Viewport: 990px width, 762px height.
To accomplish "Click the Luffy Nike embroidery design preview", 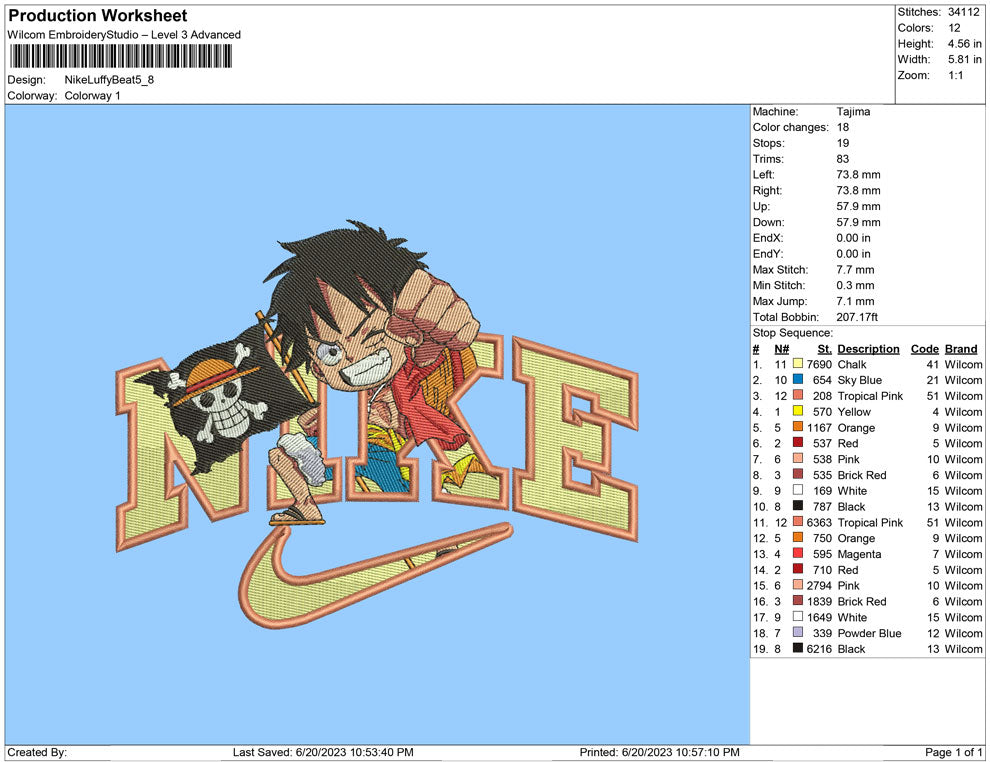I will pos(378,426).
